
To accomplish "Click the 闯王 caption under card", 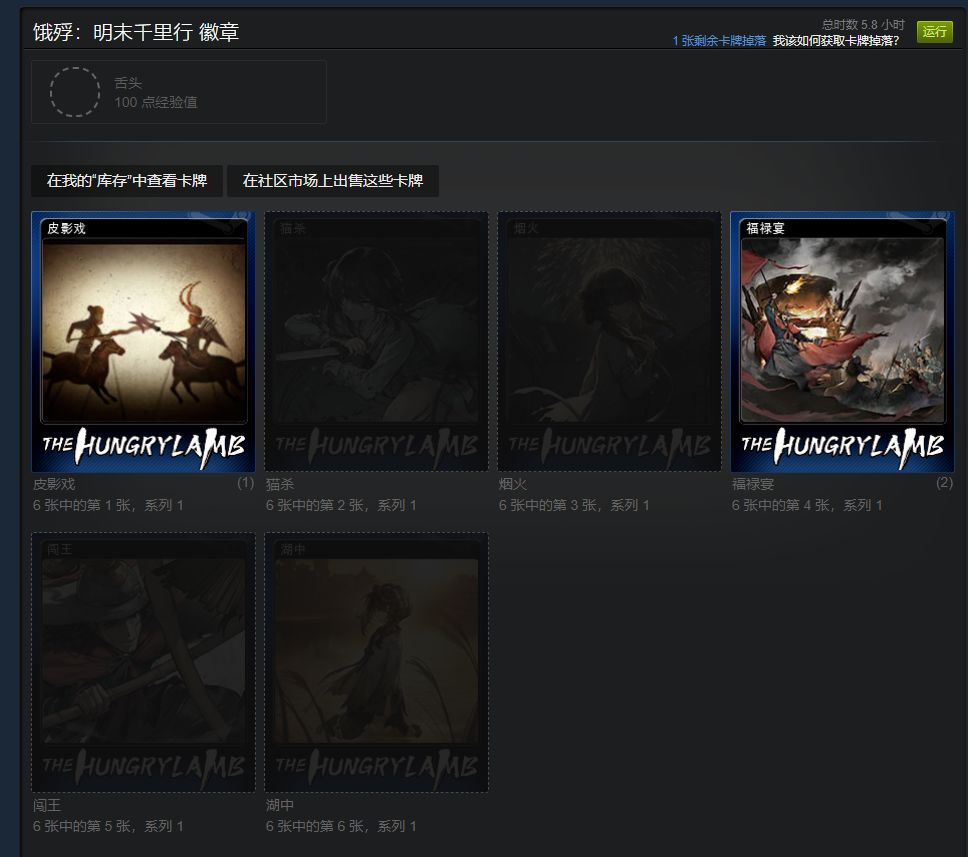I will 47,805.
